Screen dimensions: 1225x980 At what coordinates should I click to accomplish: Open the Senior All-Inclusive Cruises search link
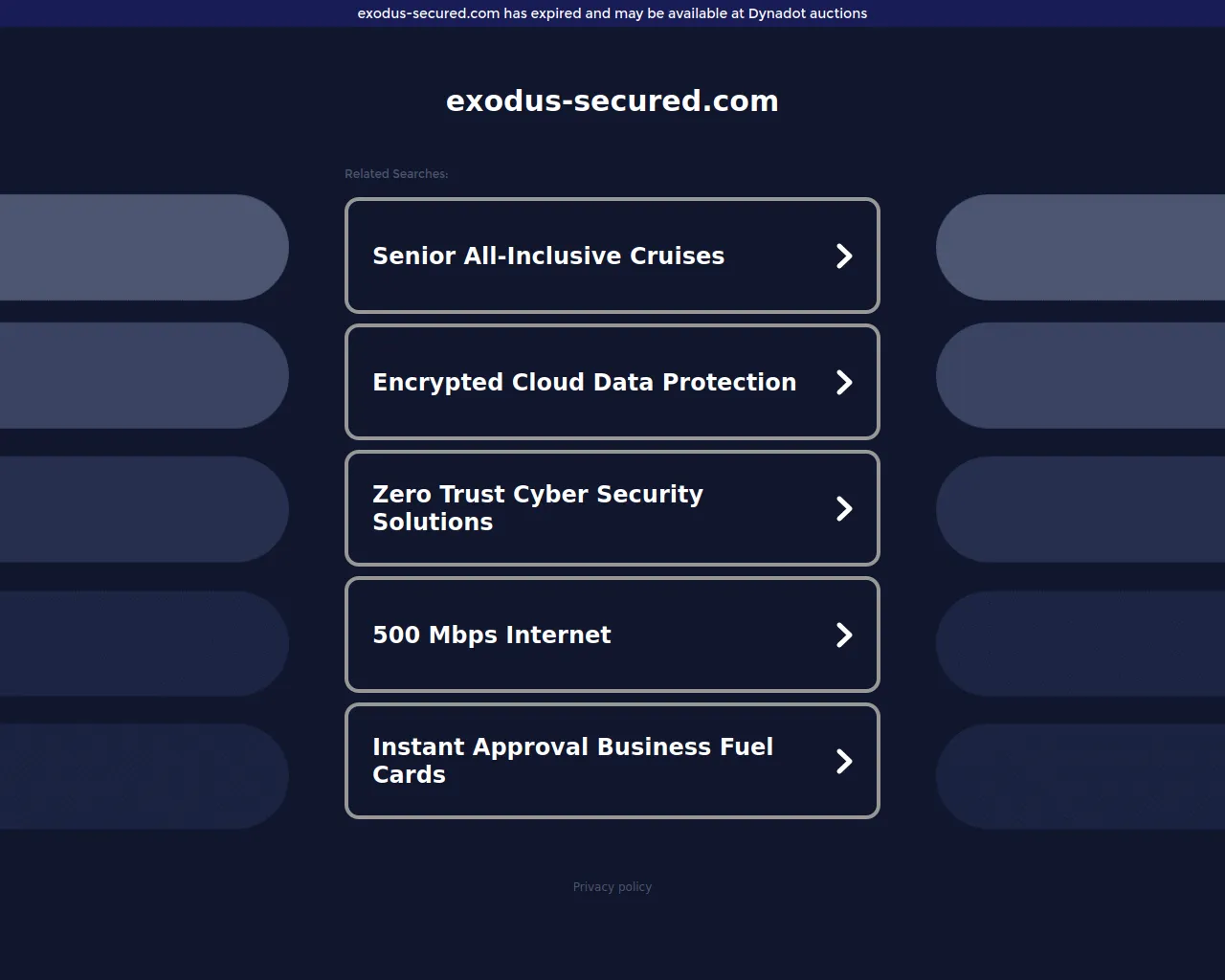click(x=547, y=256)
